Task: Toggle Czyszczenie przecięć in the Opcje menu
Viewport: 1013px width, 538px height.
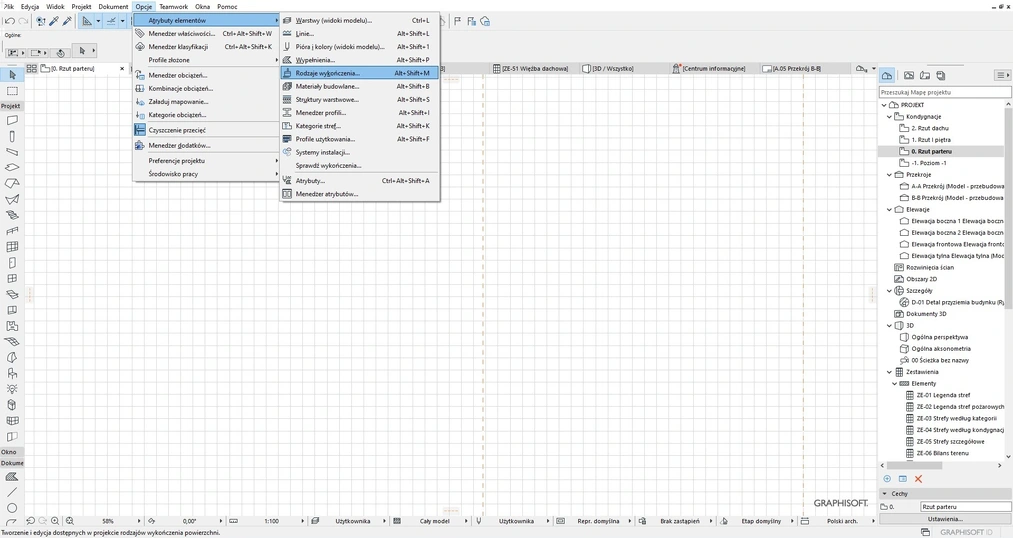Action: [177, 130]
